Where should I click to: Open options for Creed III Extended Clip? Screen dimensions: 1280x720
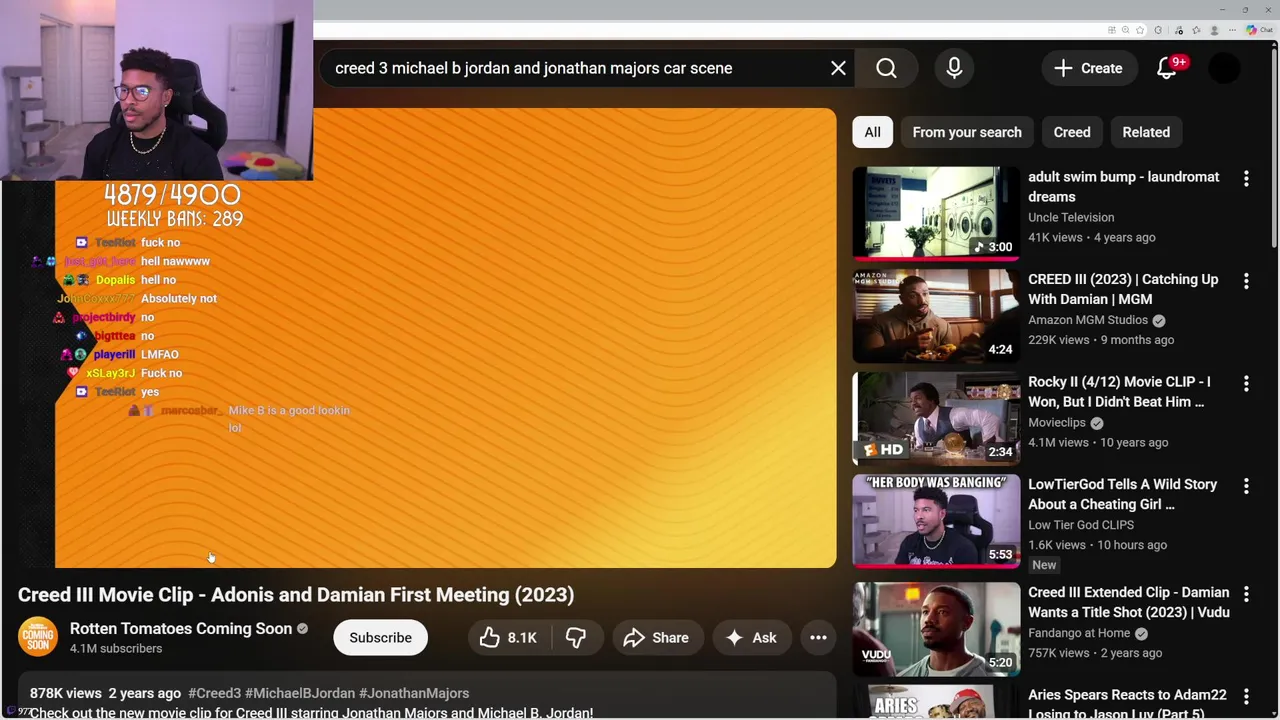1246,594
